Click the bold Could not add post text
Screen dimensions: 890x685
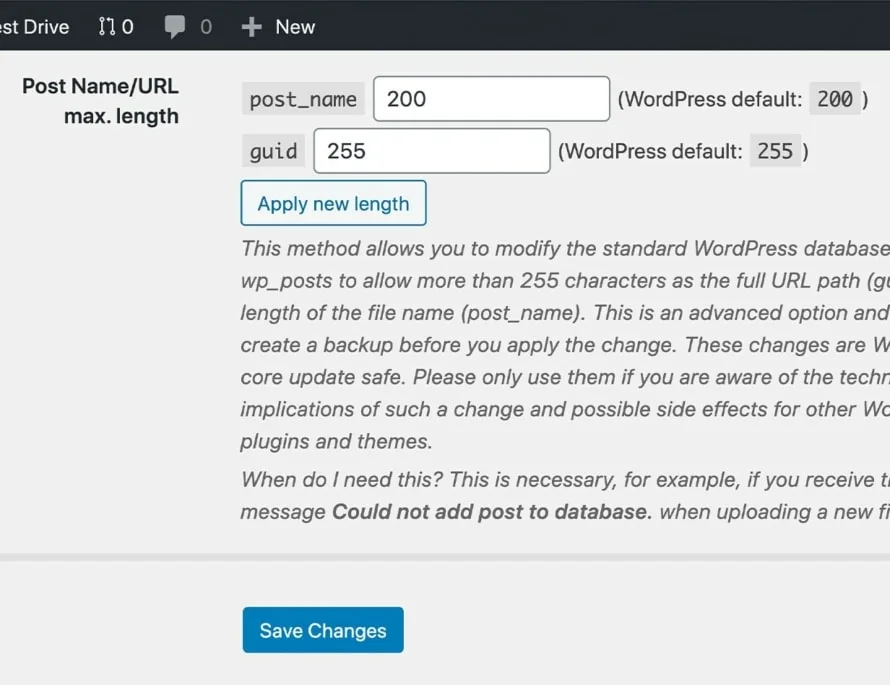[x=492, y=512]
